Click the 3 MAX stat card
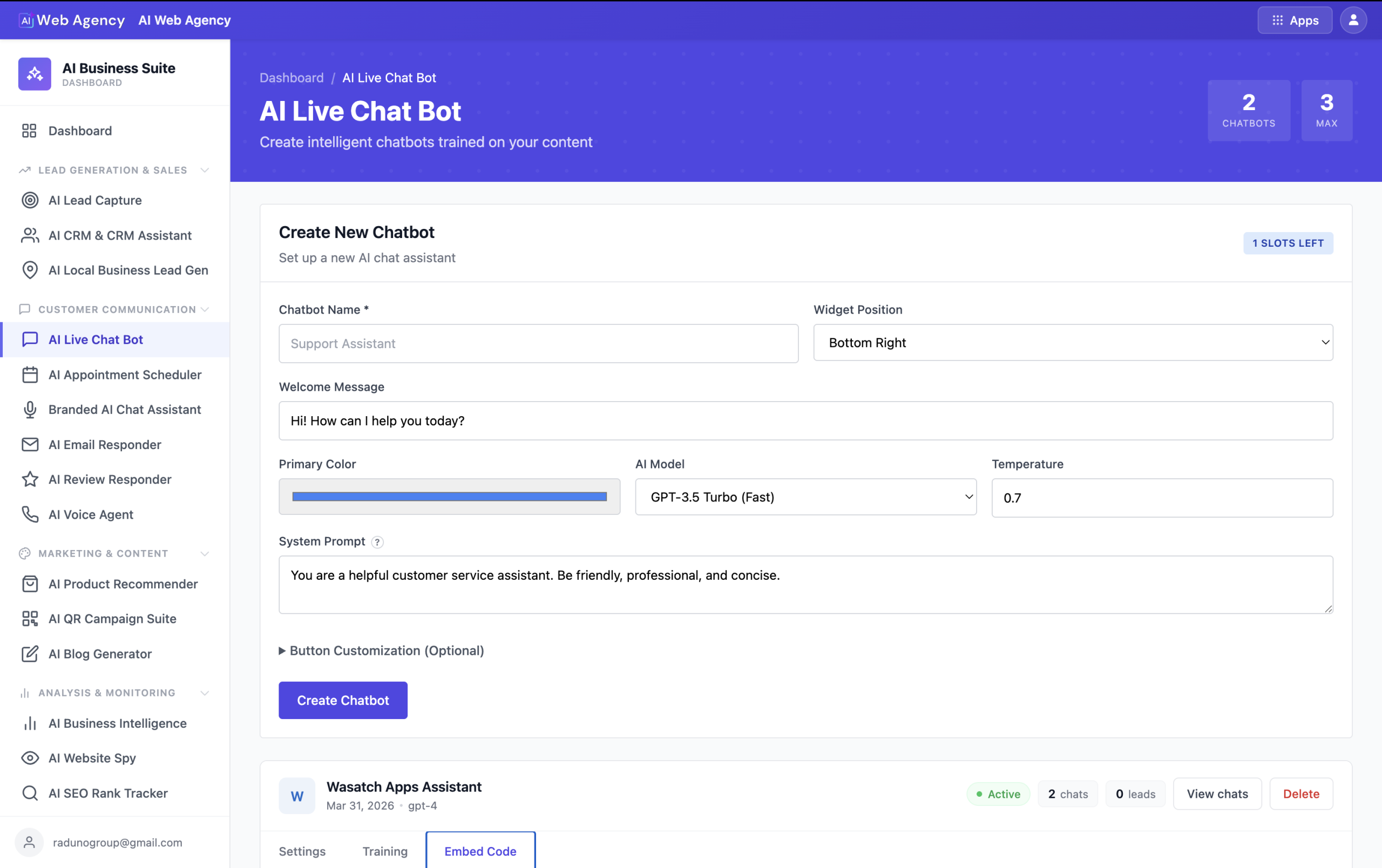Viewport: 1382px width, 868px height. pyautogui.click(x=1326, y=110)
